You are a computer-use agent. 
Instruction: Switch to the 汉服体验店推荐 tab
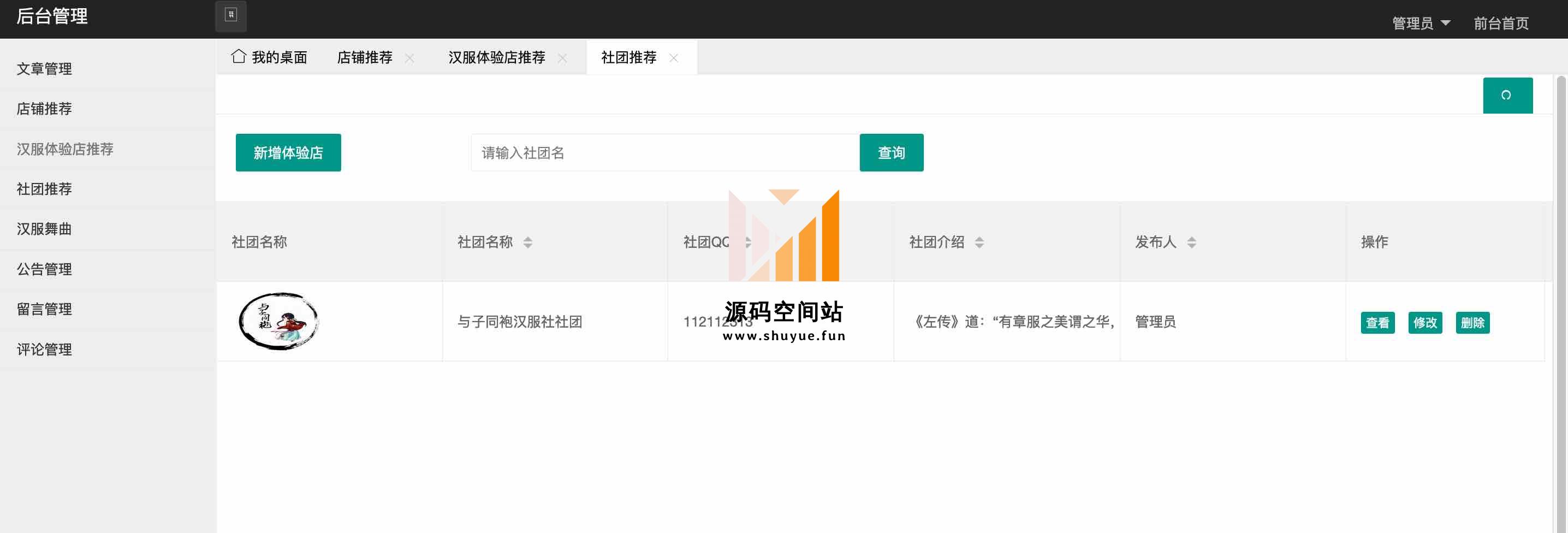tap(496, 57)
